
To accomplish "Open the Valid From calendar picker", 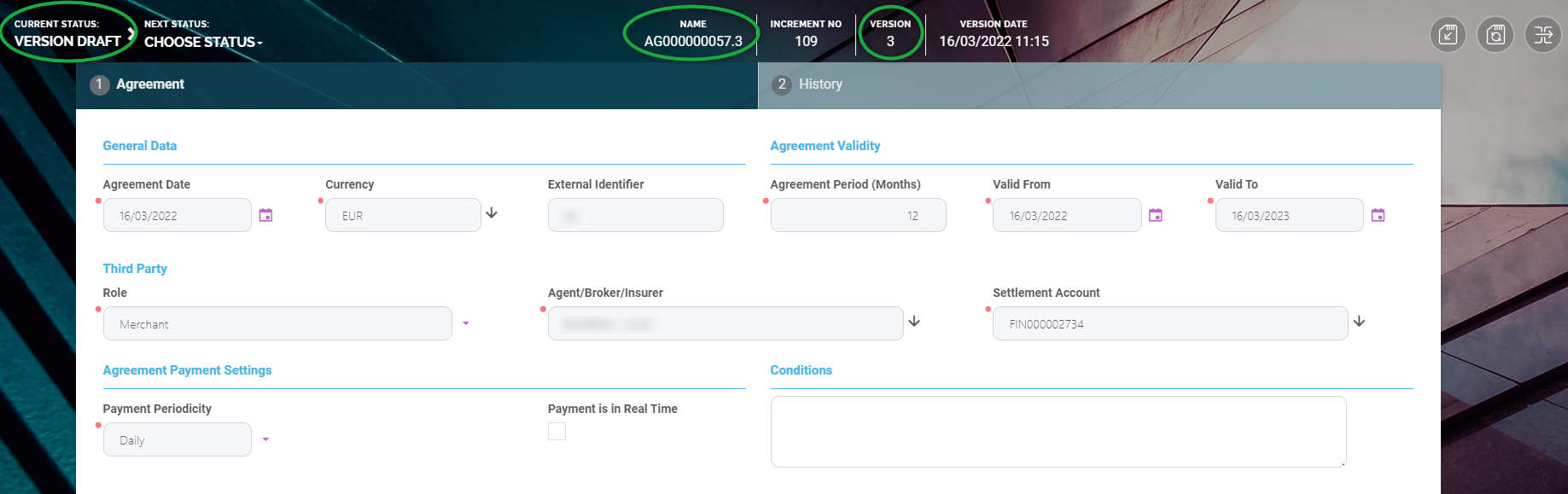I will (1156, 215).
